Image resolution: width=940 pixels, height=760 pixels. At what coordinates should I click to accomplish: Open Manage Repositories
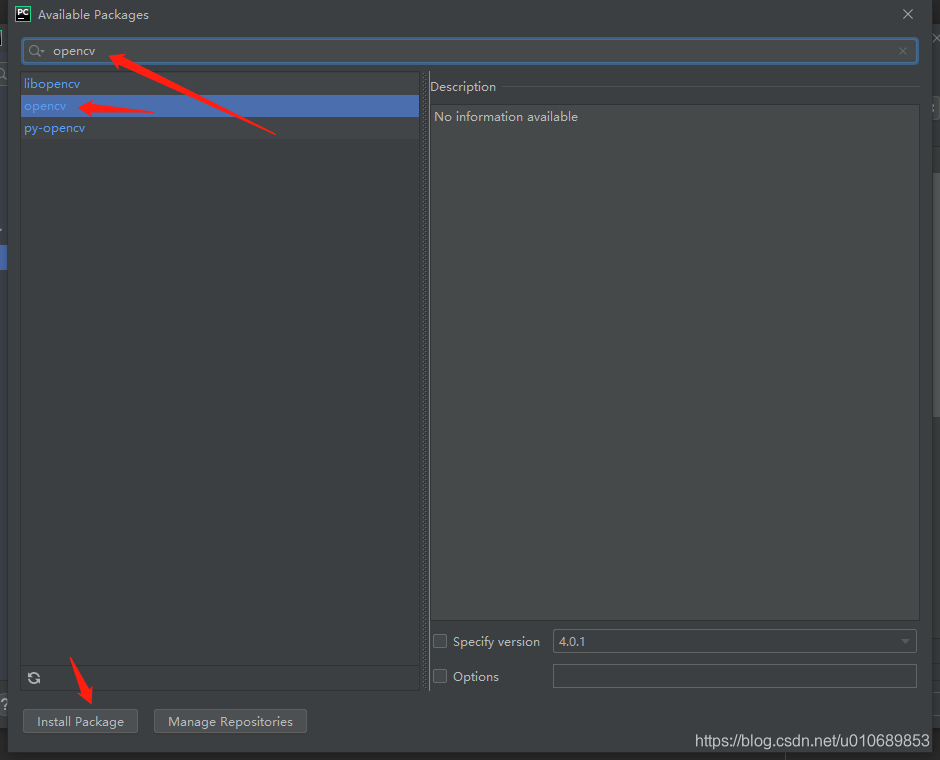click(230, 720)
